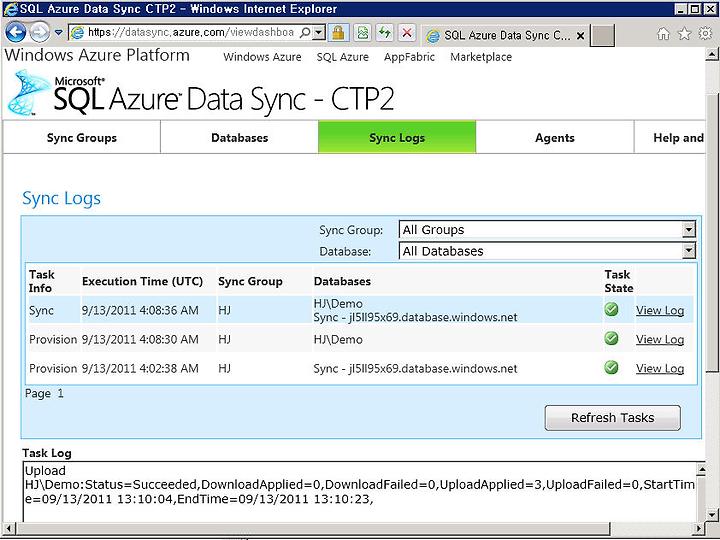
Task: Click the Refresh Tasks button
Action: [613, 417]
